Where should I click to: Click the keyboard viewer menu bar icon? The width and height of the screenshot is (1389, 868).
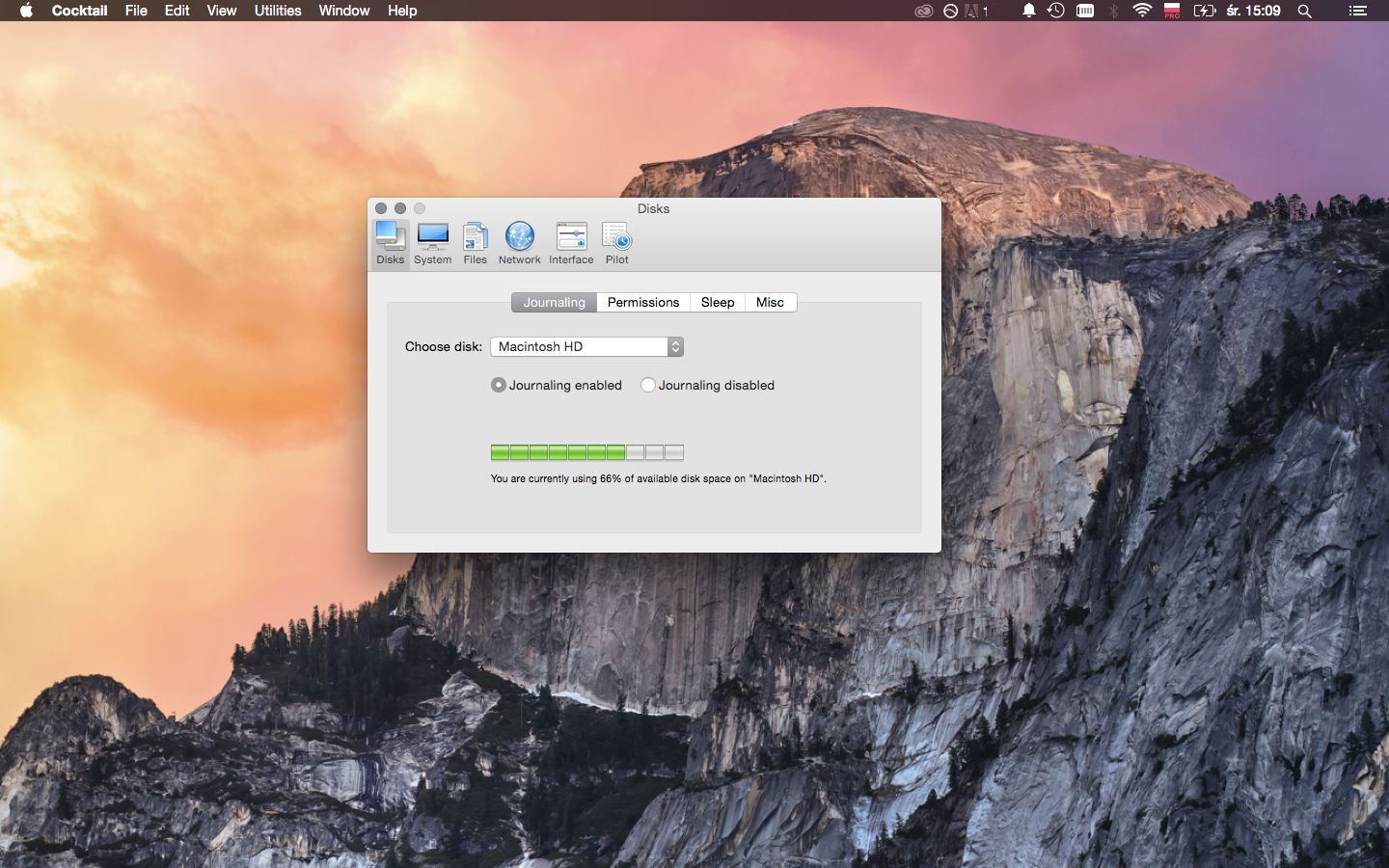1085,11
